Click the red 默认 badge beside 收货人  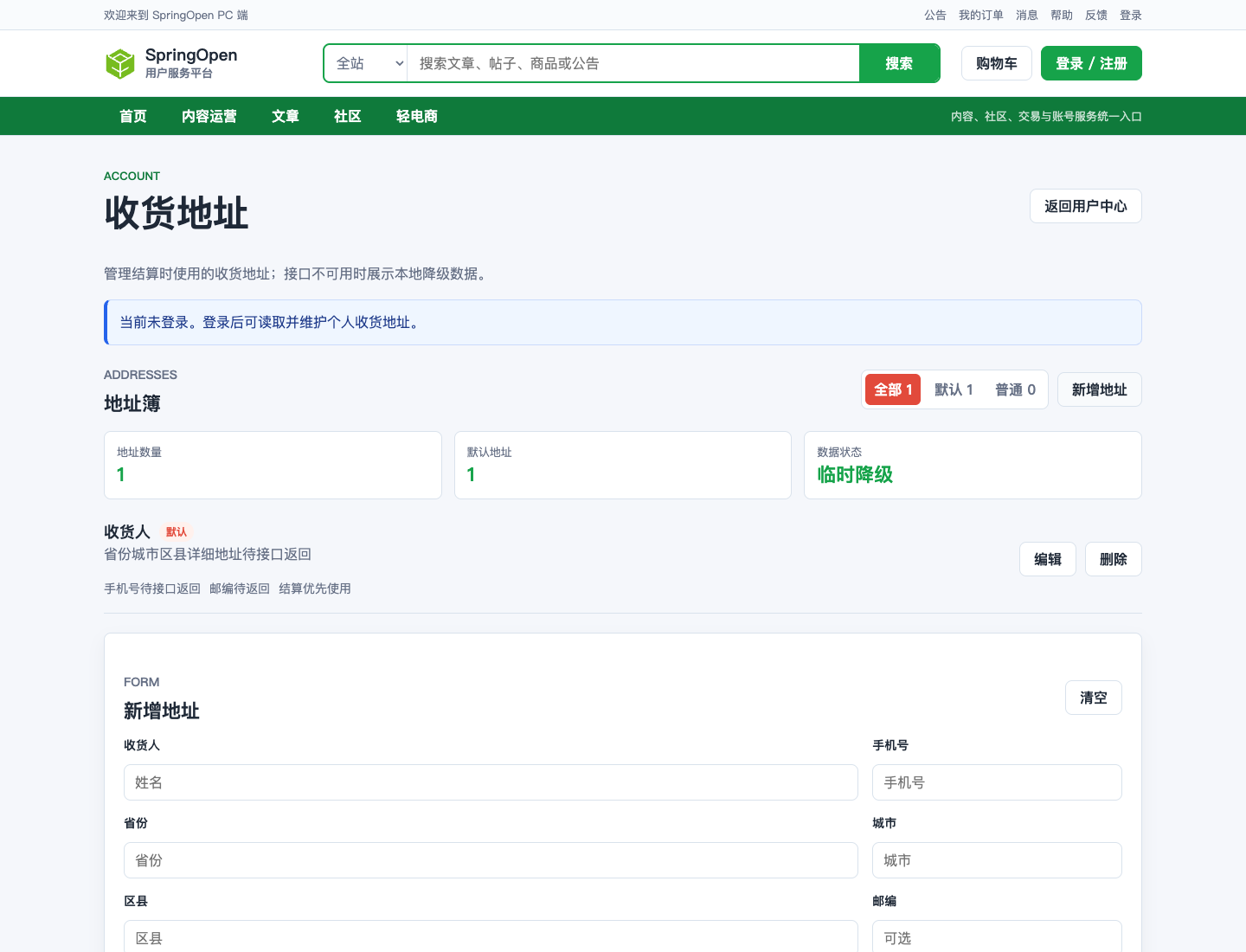coord(177,532)
